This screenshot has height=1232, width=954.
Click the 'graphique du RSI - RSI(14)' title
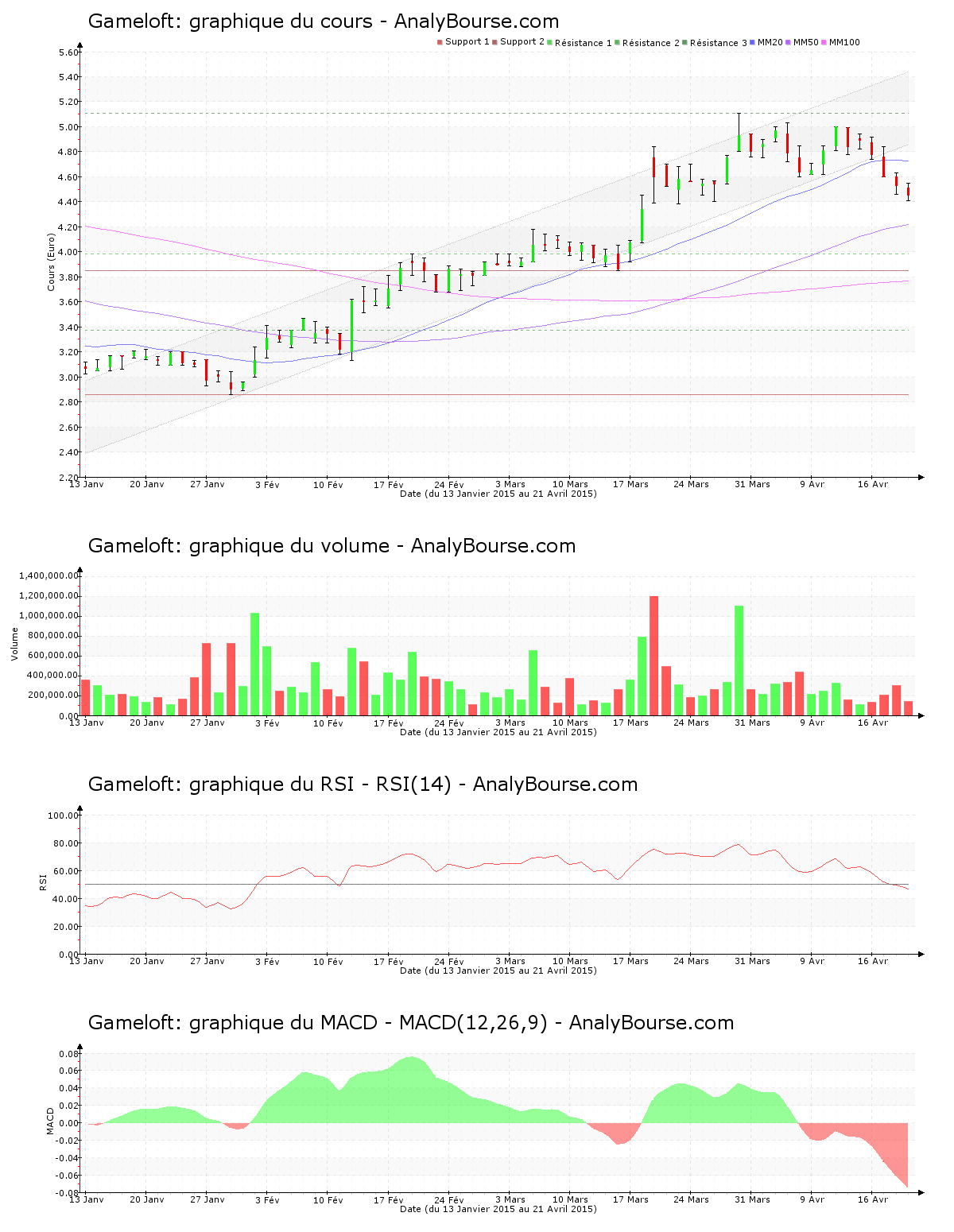(x=320, y=785)
